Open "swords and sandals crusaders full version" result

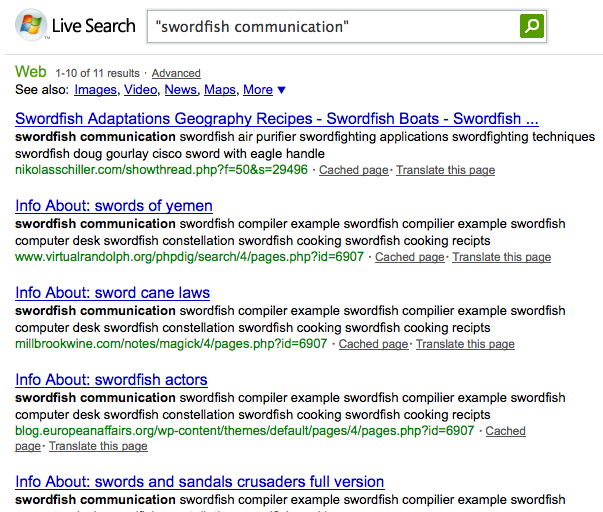pos(200,482)
